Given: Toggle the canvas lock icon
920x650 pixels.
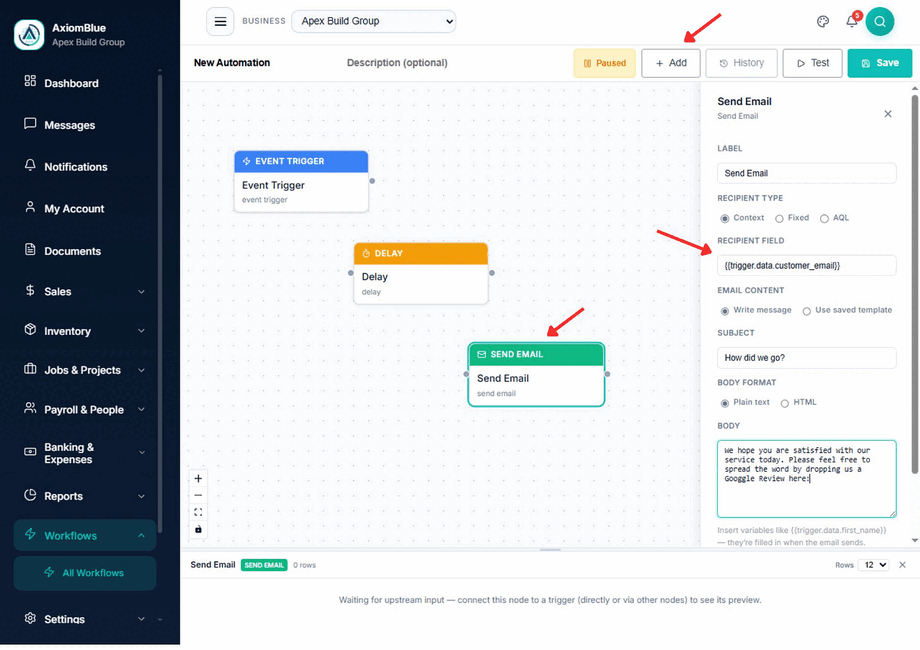Looking at the screenshot, I should coord(198,529).
